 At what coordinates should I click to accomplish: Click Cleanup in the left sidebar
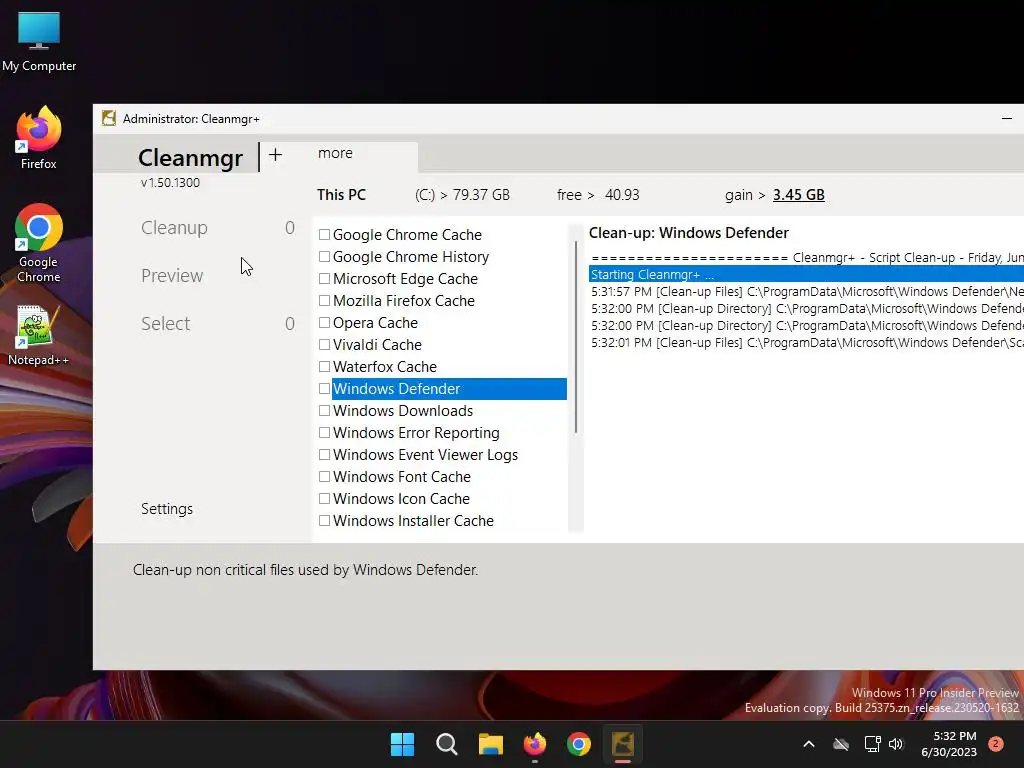coord(174,228)
